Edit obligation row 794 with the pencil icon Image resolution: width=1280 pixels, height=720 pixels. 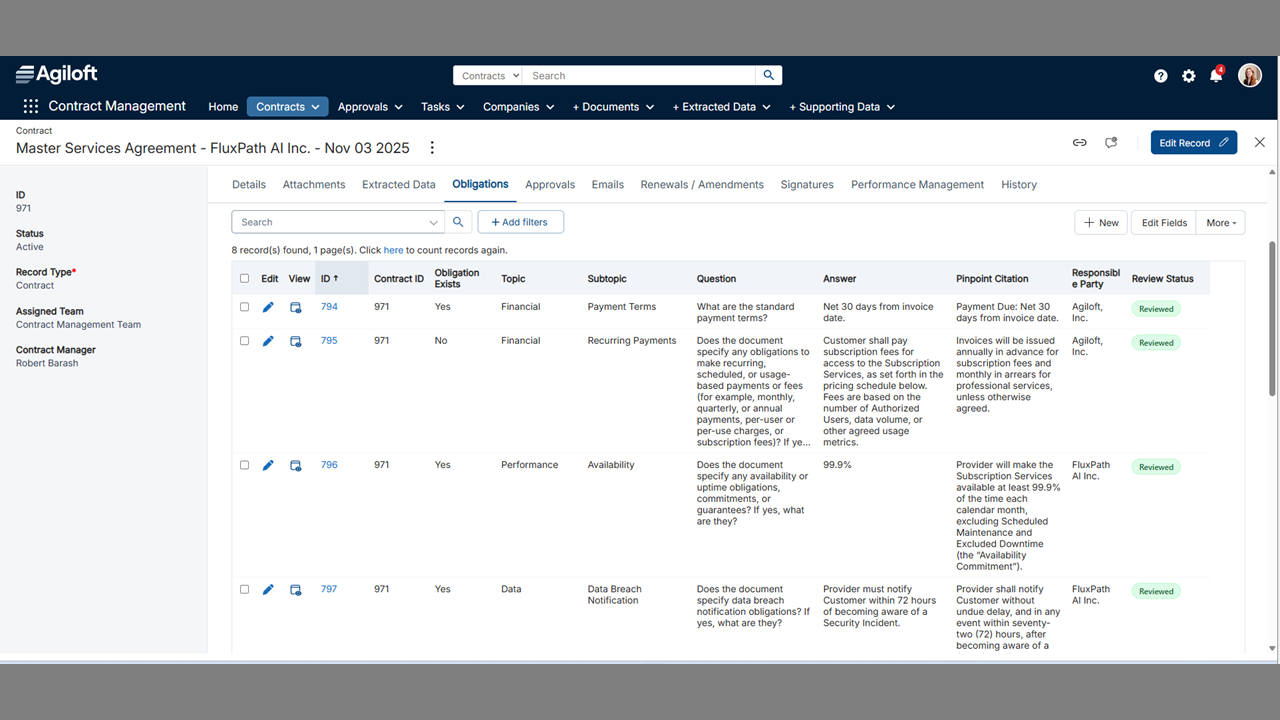coord(267,307)
